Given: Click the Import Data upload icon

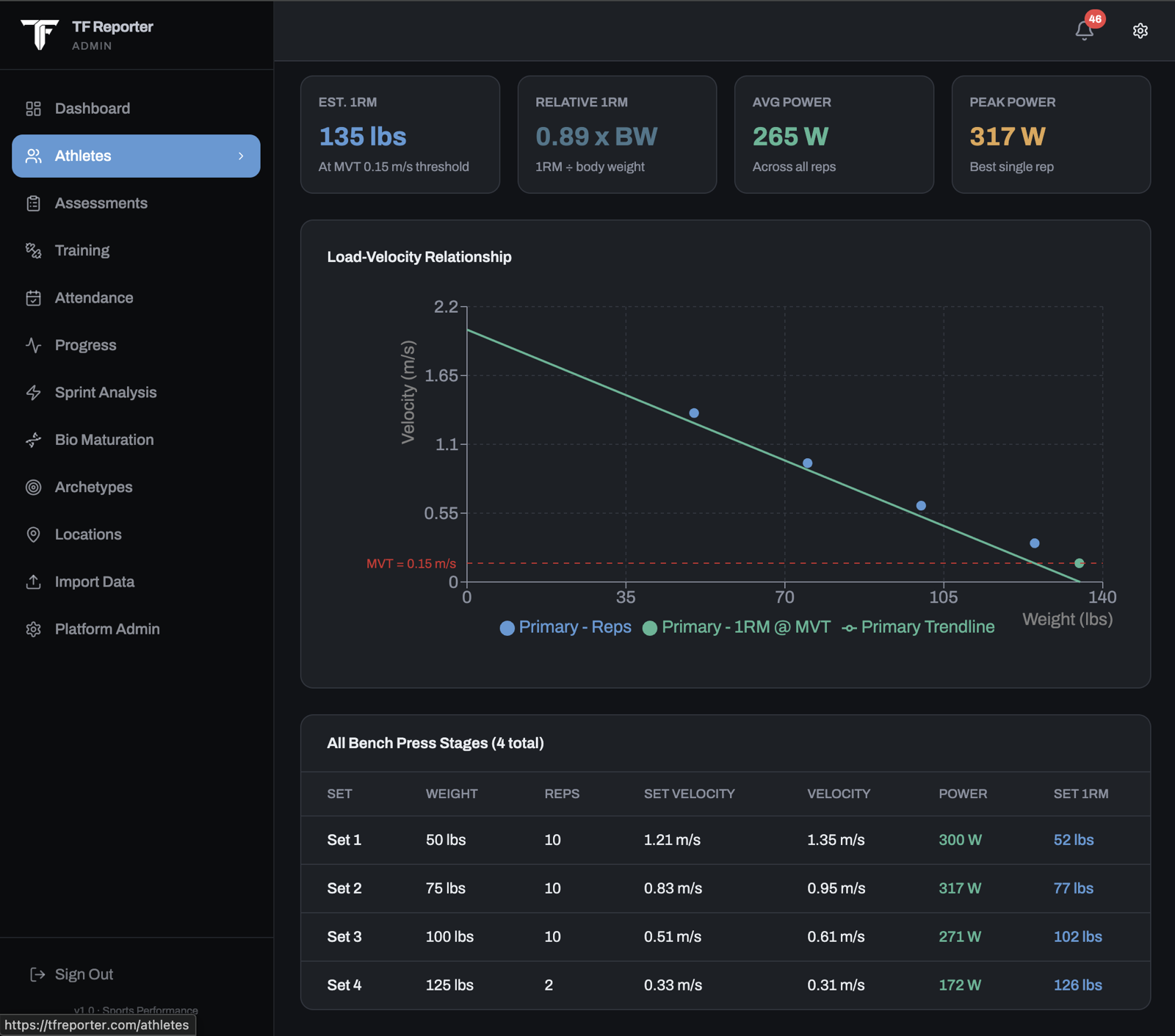Looking at the screenshot, I should (33, 582).
